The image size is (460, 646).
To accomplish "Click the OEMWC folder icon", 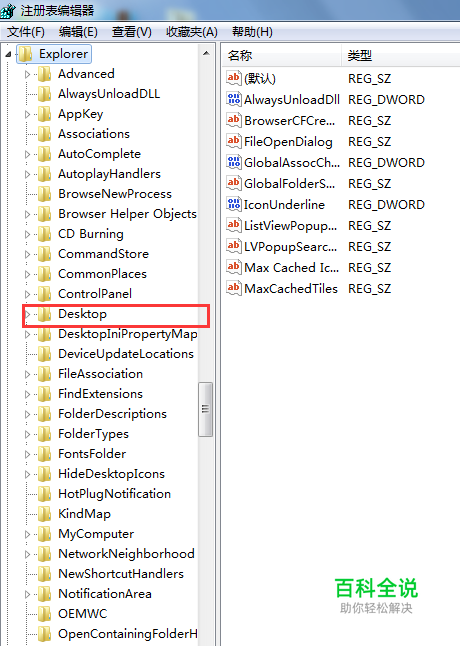I will tap(44, 614).
